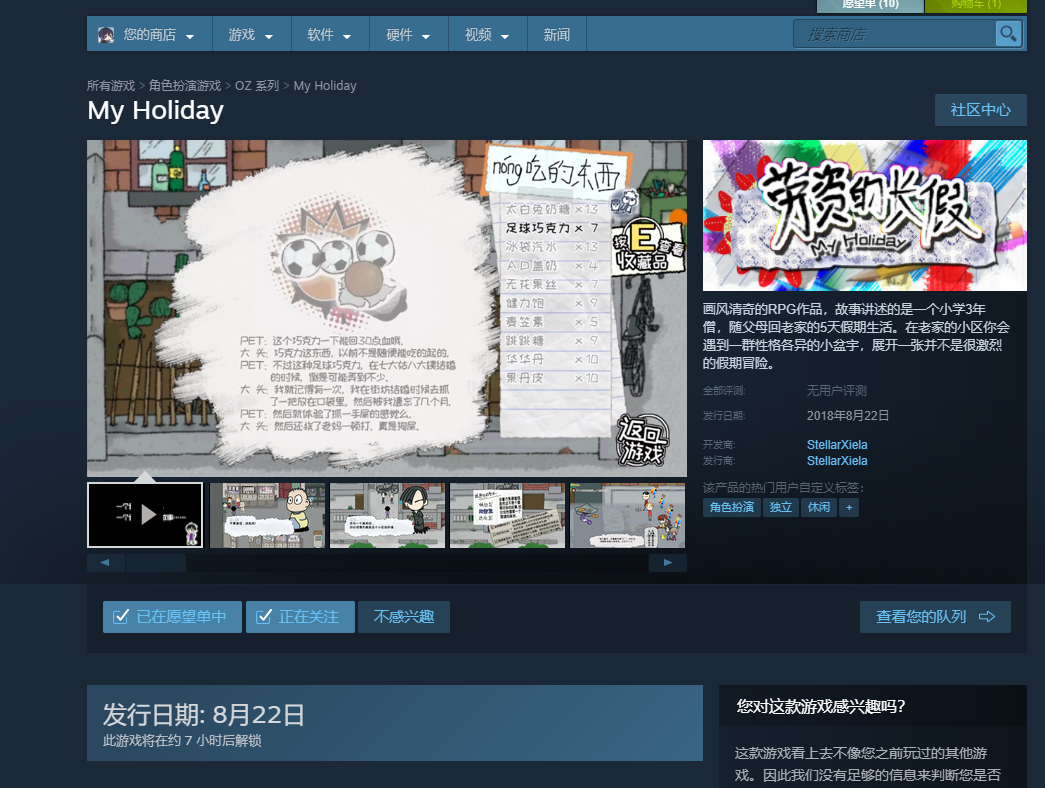Click the arrow icon on 查看您的队列
This screenshot has height=788, width=1045.
point(987,617)
